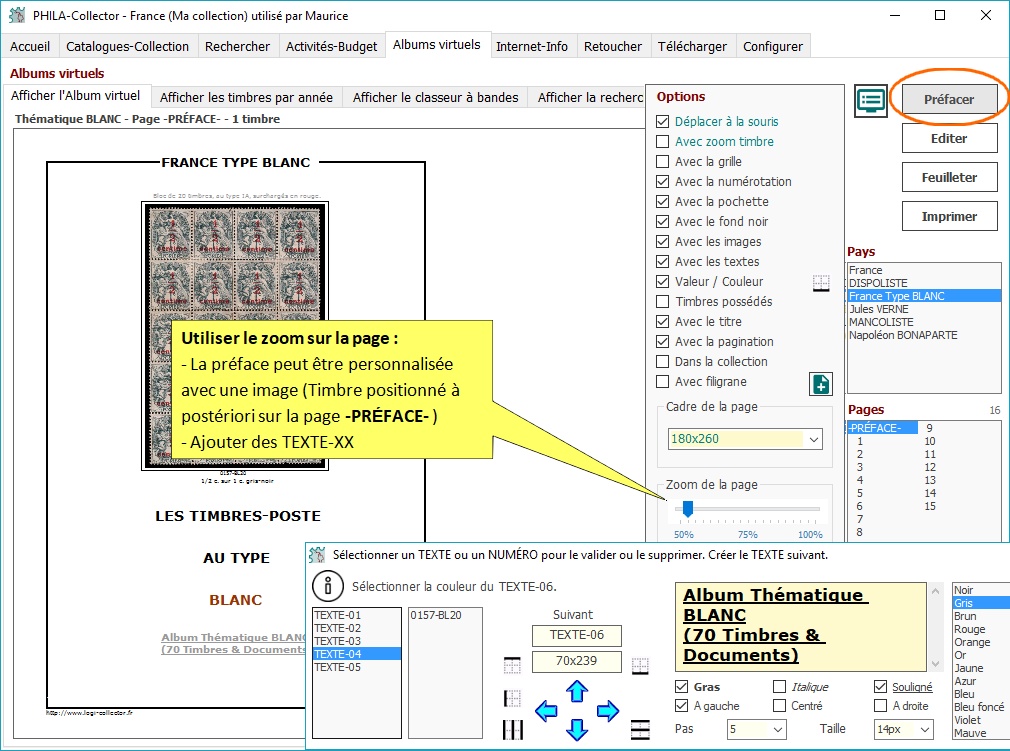Image resolution: width=1010 pixels, height=751 pixels.
Task: Click the Feuilleter button
Action: coord(949,178)
